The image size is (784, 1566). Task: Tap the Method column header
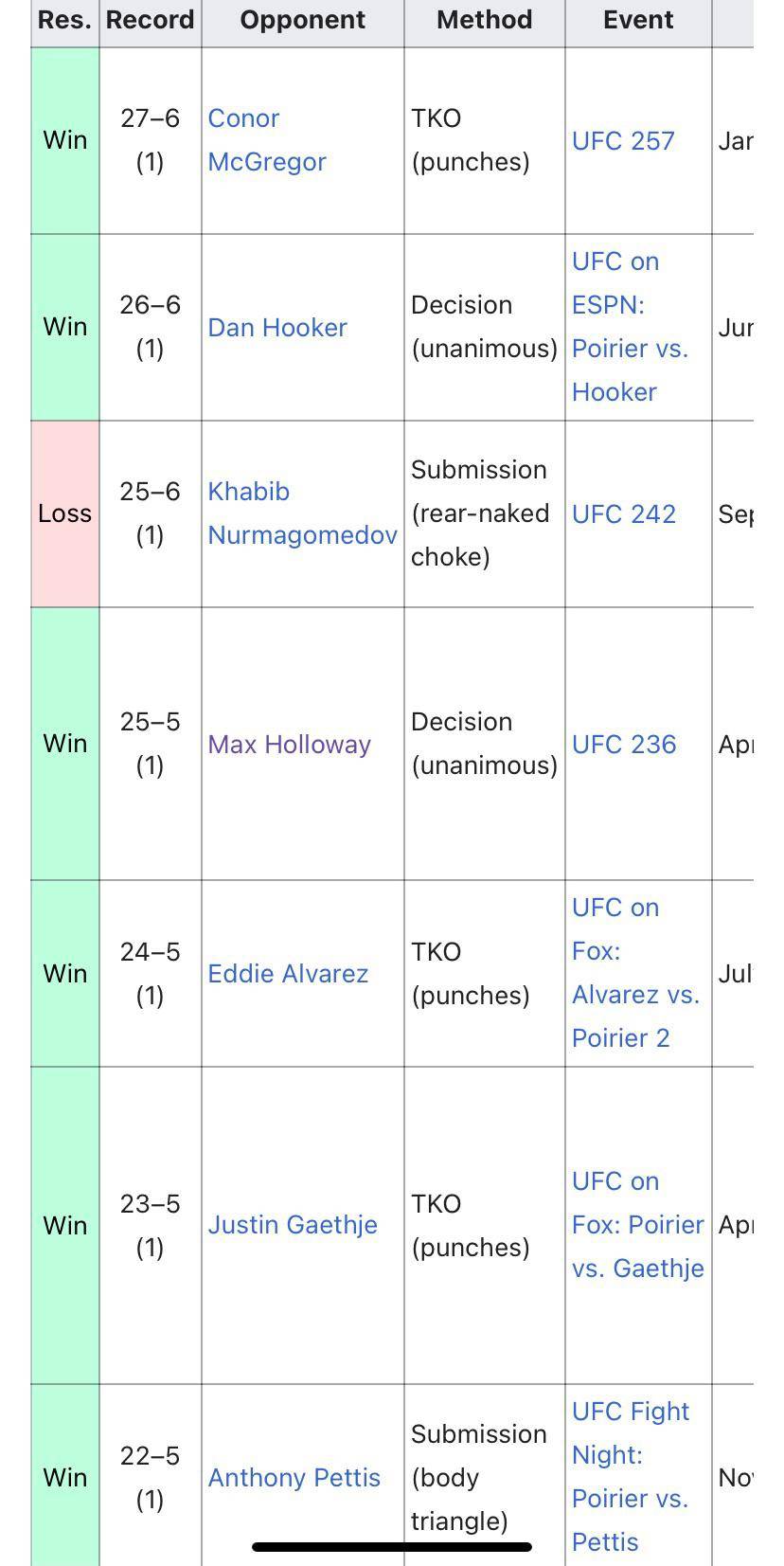(x=484, y=20)
